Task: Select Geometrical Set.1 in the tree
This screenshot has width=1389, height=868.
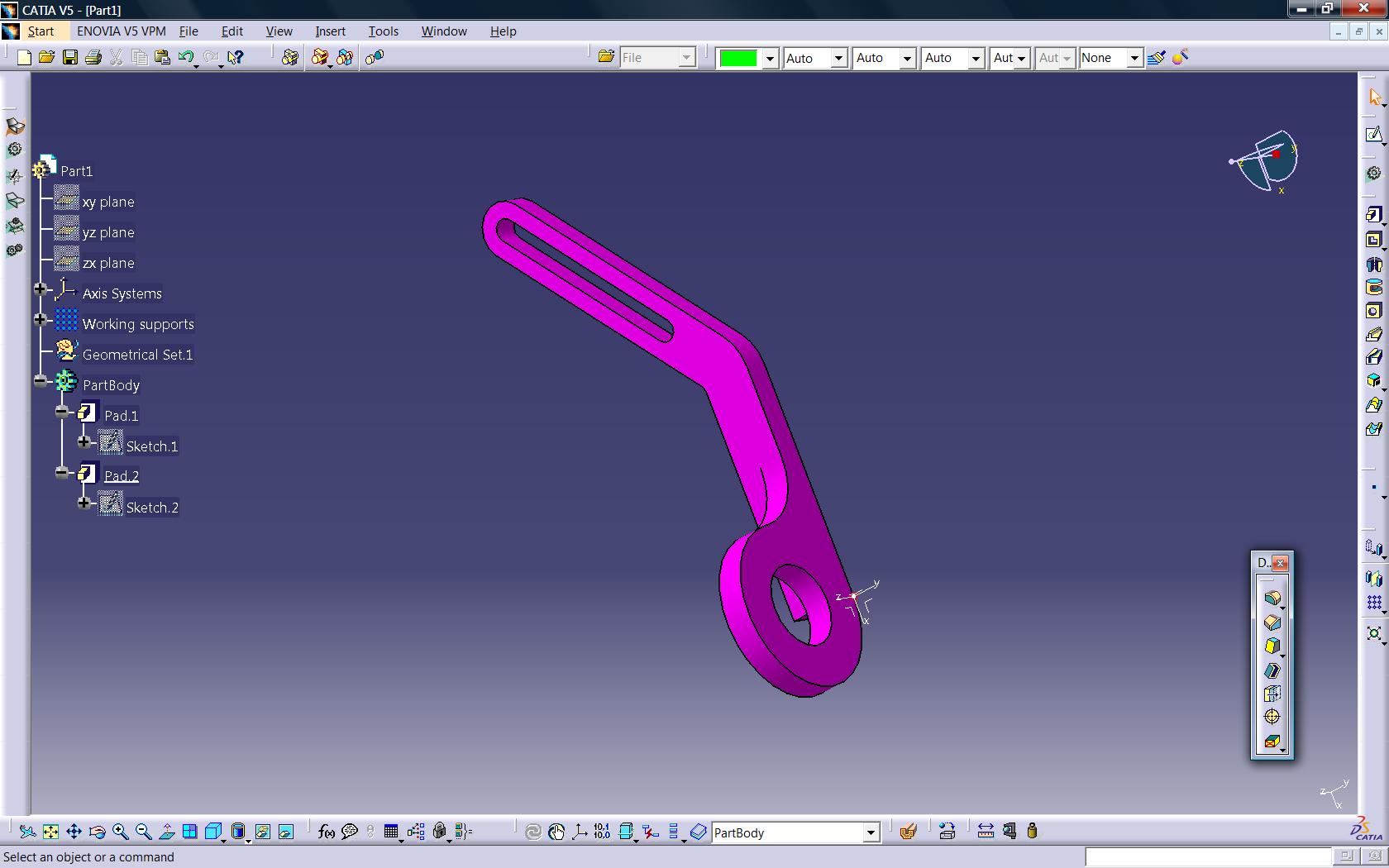Action: click(137, 355)
